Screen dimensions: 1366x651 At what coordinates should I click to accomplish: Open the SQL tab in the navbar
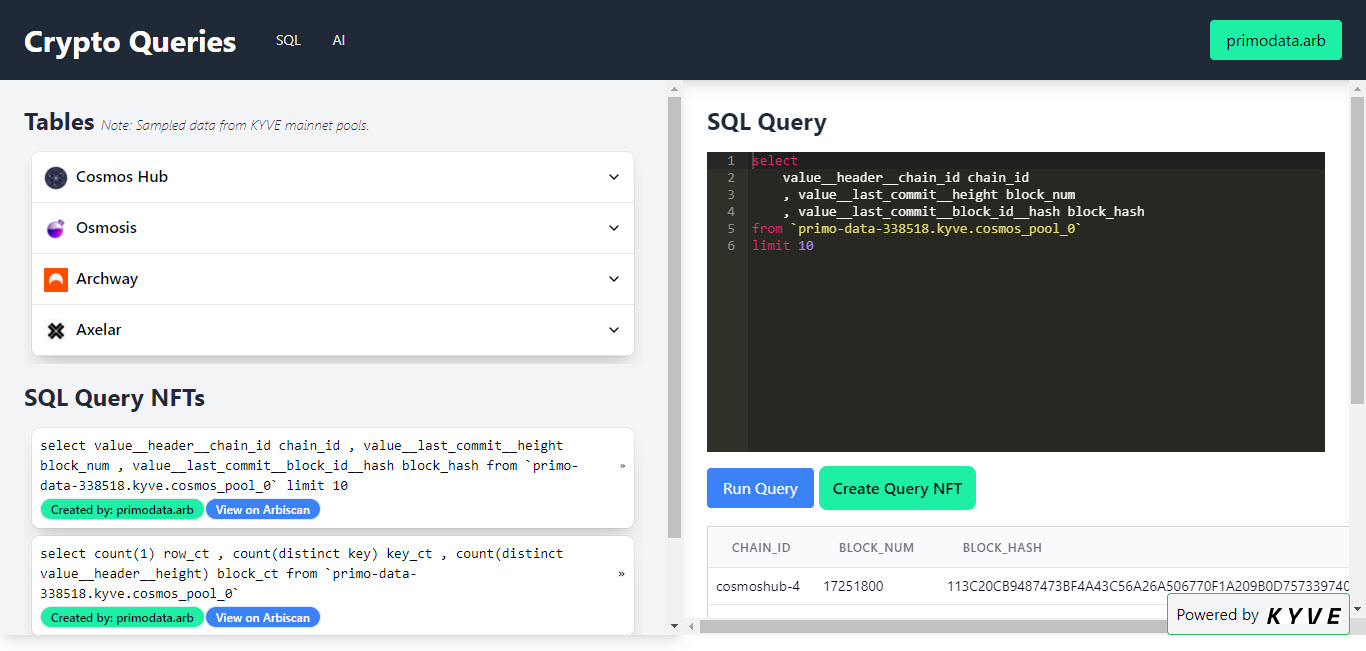[x=288, y=41]
